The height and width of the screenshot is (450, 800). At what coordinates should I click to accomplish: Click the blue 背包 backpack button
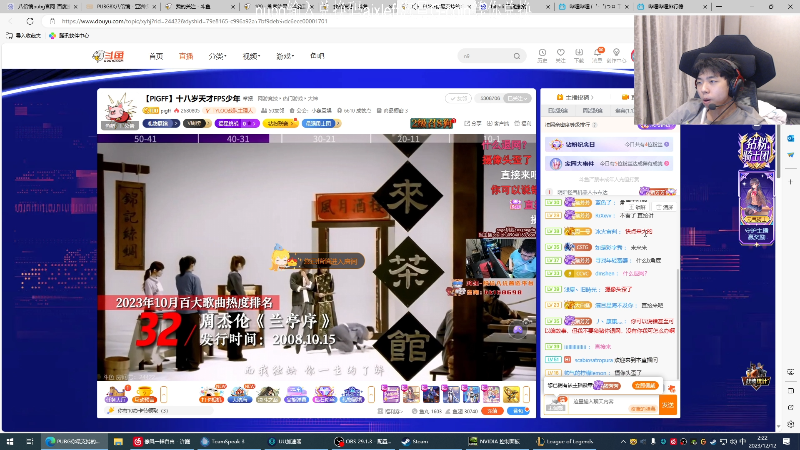pos(518,411)
